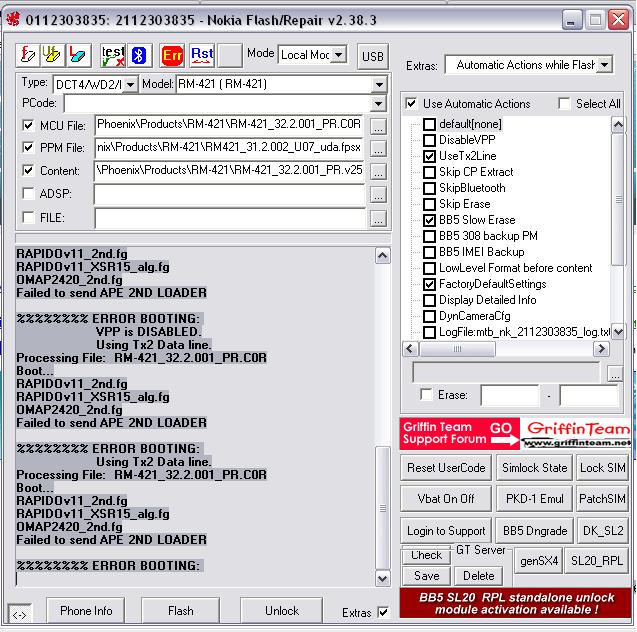637x632 pixels.
Task: Uncheck the BB5 Slow Erase option
Action: pyautogui.click(x=429, y=220)
